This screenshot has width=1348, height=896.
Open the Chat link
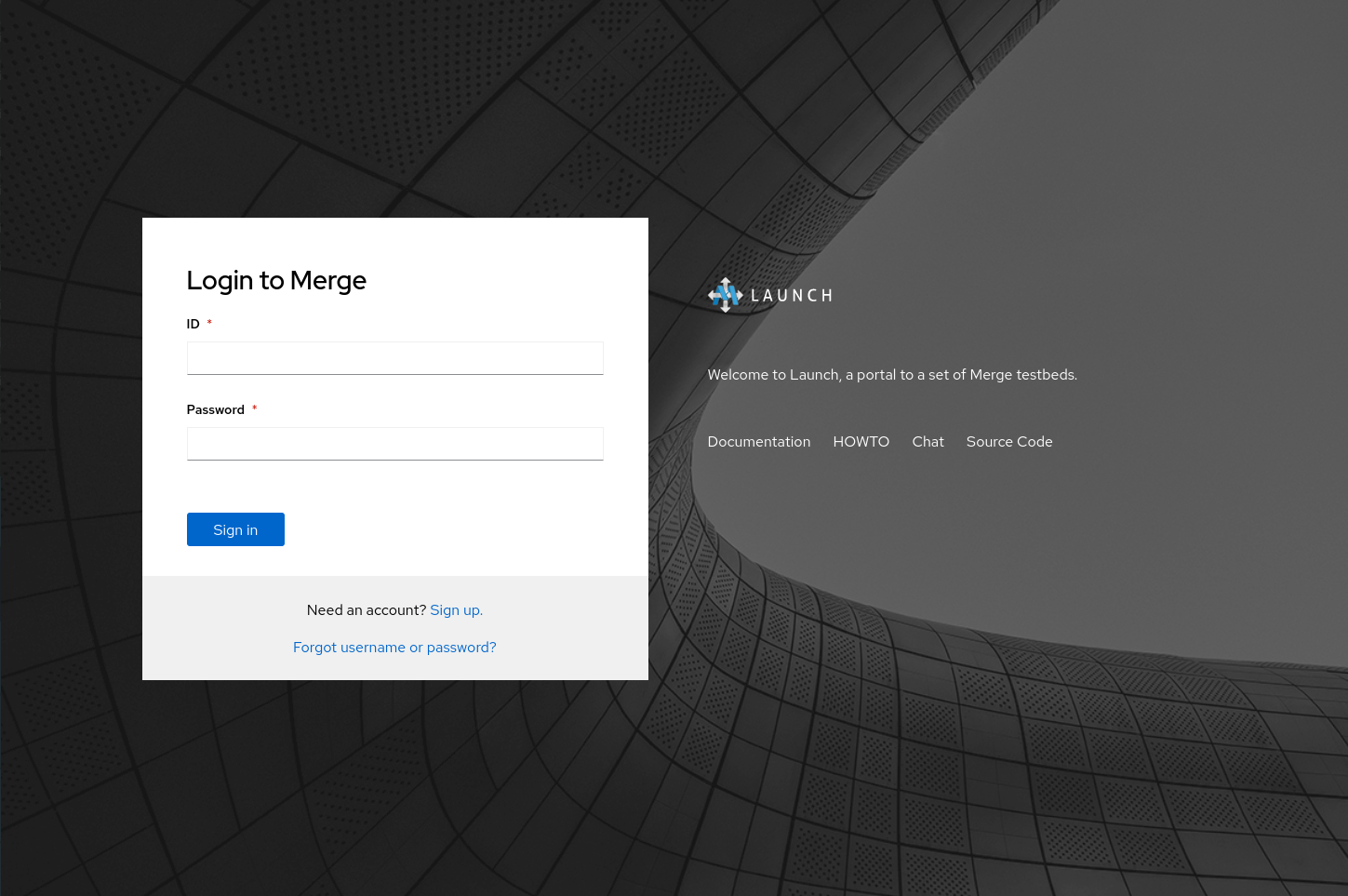pyautogui.click(x=928, y=442)
